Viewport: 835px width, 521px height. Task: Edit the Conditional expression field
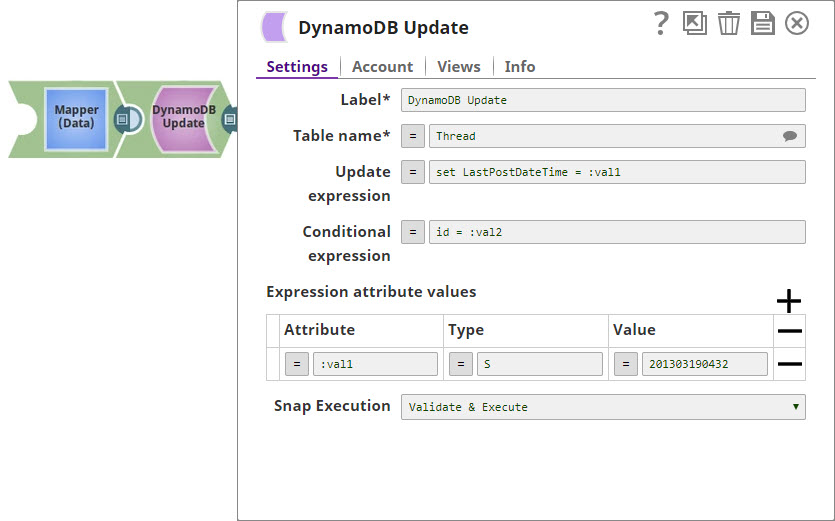[x=617, y=232]
